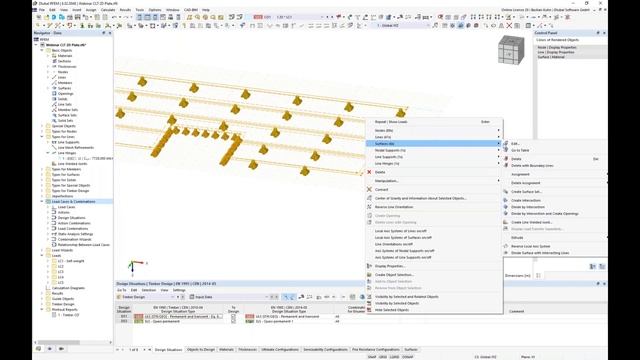Toggle To Design checkbox for DS2 row
Screen dimensions: 640x360
(233, 321)
